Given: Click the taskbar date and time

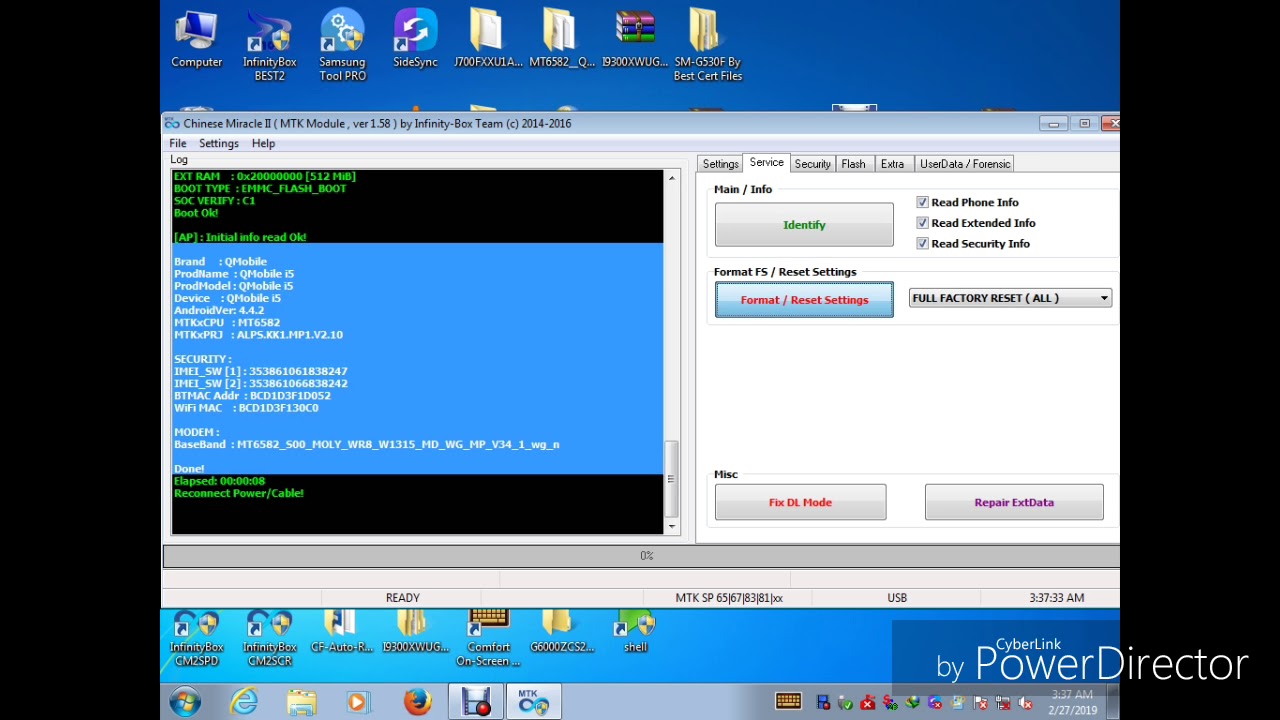Looking at the screenshot, I should click(1072, 702).
